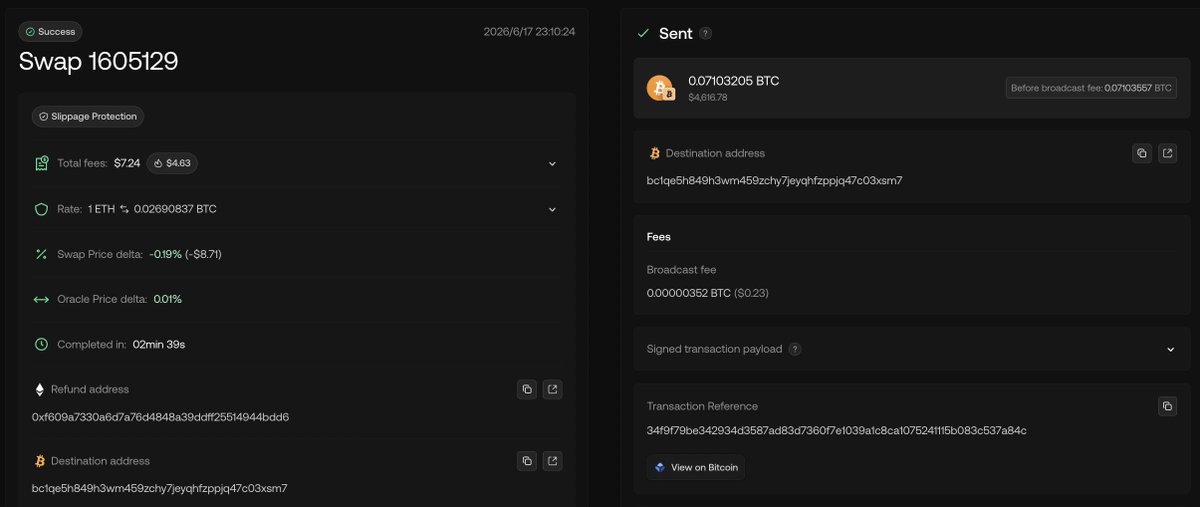Click the timestamp 2026/6/17 23:10:24
Screen dimensions: 1200x507
529,31
